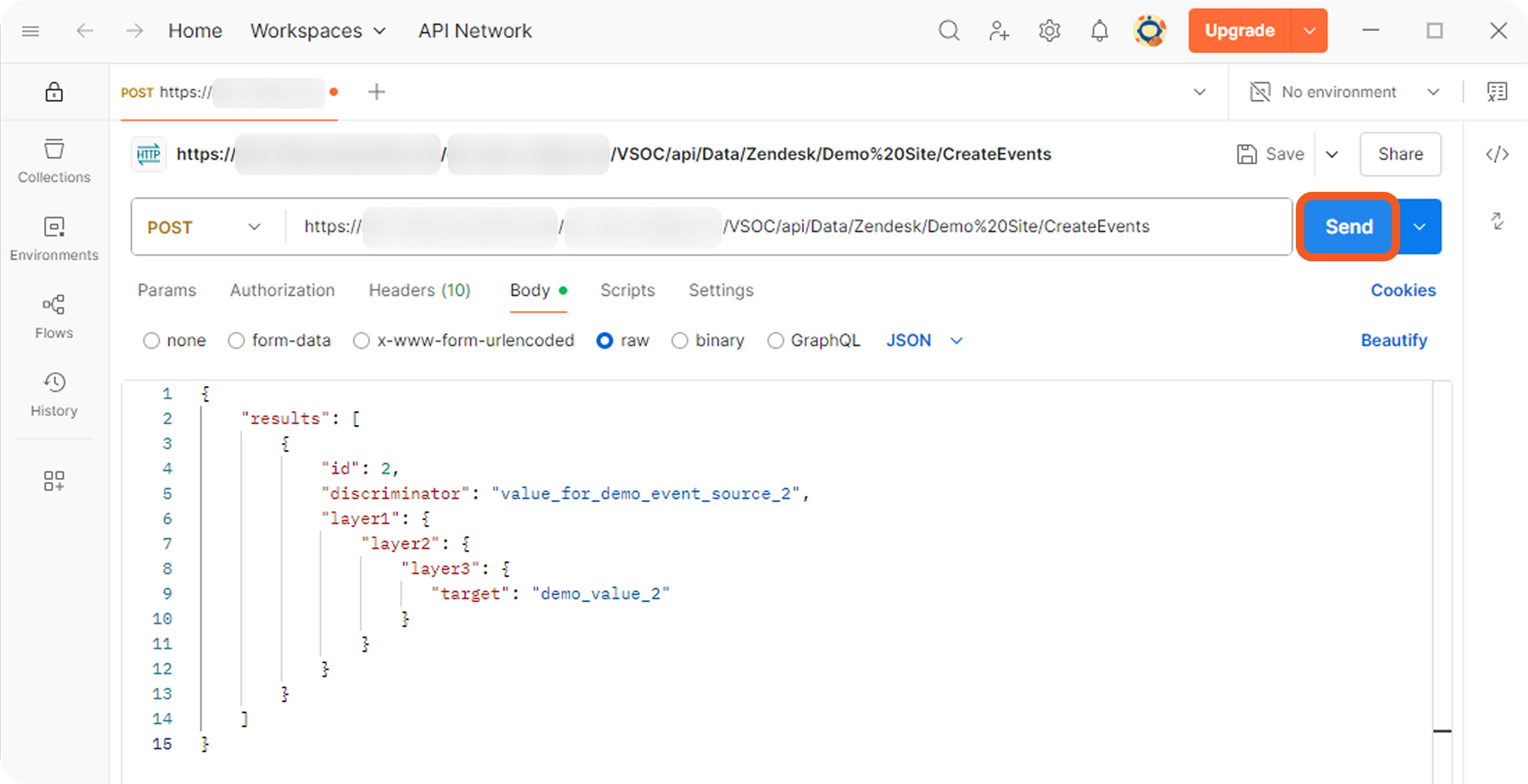Switch to the Headers (10) tab

[420, 290]
